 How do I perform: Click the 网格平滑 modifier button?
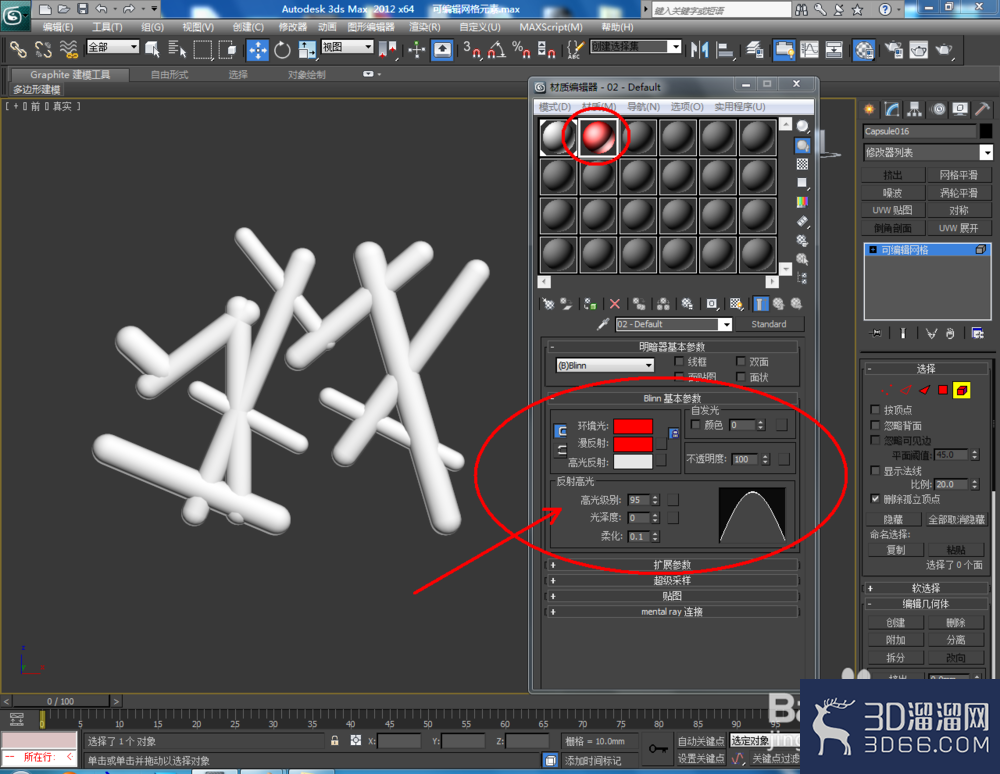click(959, 175)
